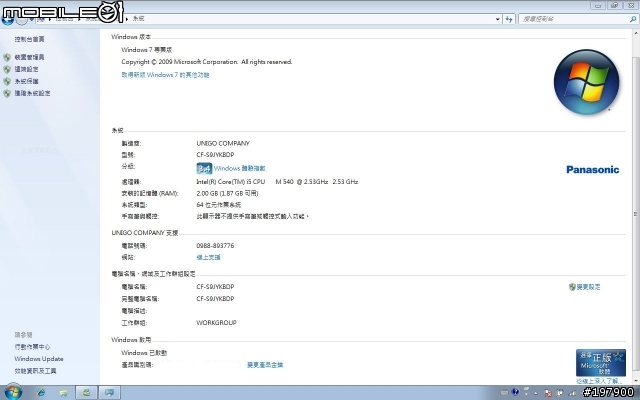Image resolution: width=640 pixels, height=400 pixels.
Task: Click the help question-mark tray icon
Action: click(x=515, y=392)
